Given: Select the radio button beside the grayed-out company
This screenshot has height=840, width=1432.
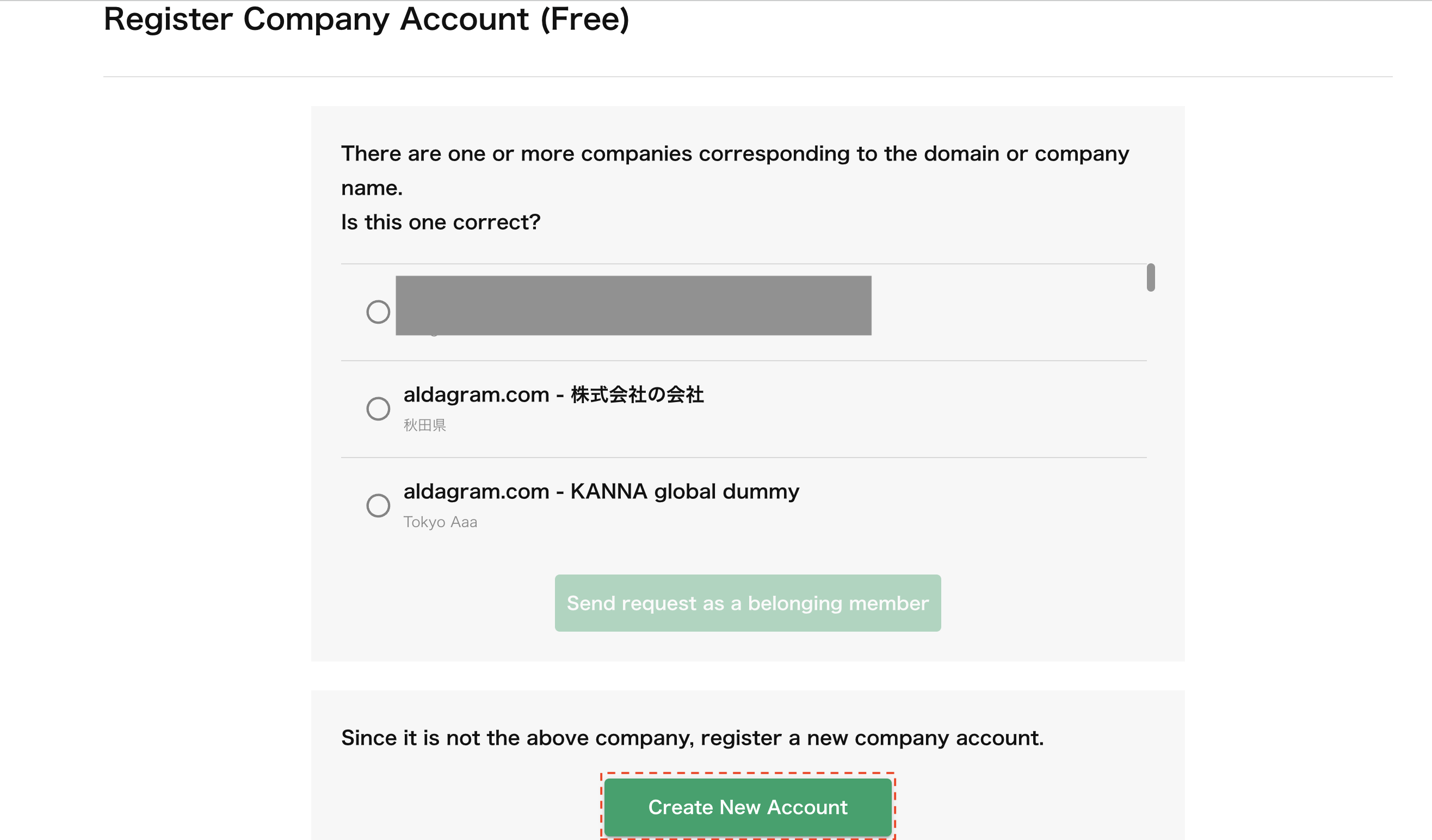Looking at the screenshot, I should tap(378, 312).
